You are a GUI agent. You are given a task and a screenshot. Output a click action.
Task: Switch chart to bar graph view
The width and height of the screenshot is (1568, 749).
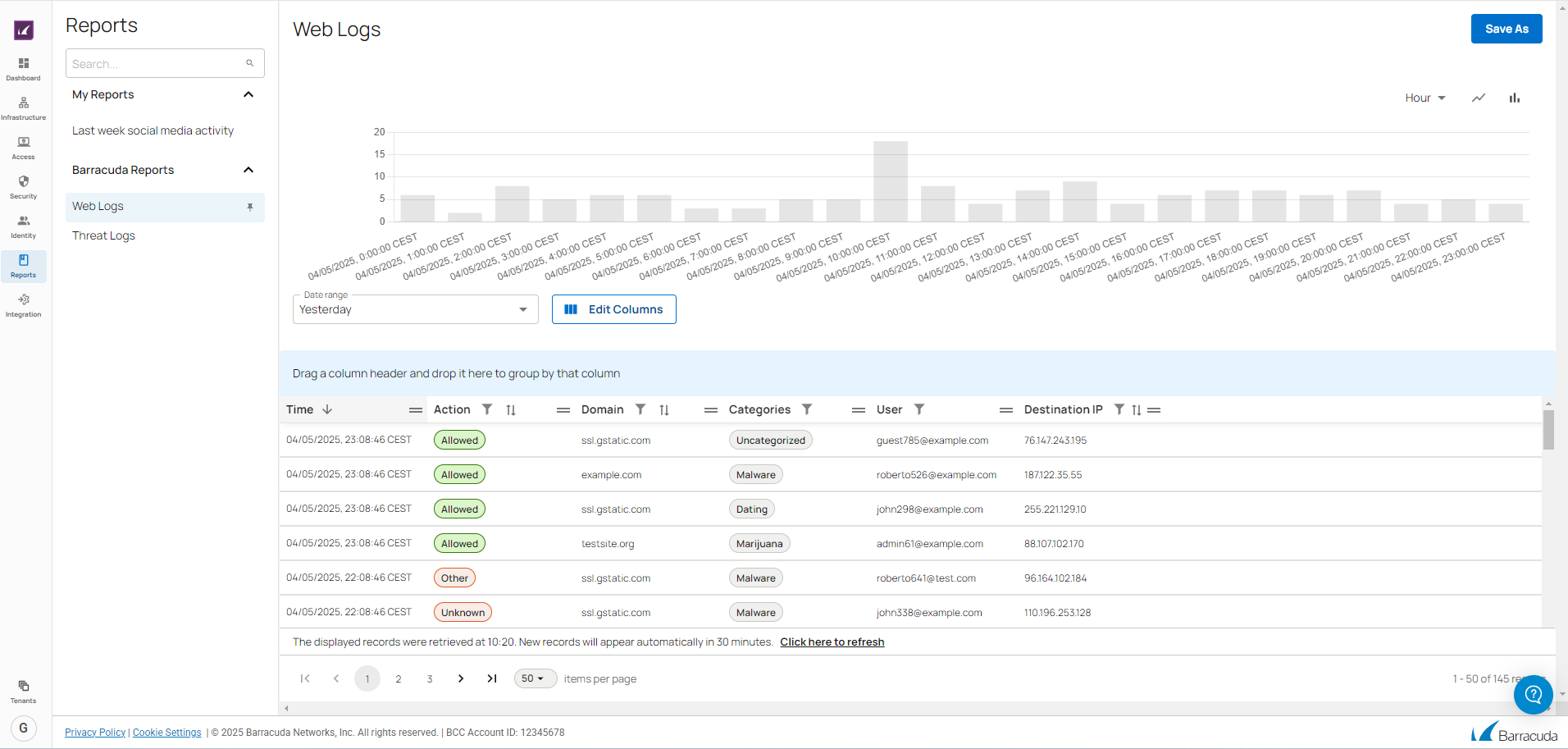point(1514,98)
